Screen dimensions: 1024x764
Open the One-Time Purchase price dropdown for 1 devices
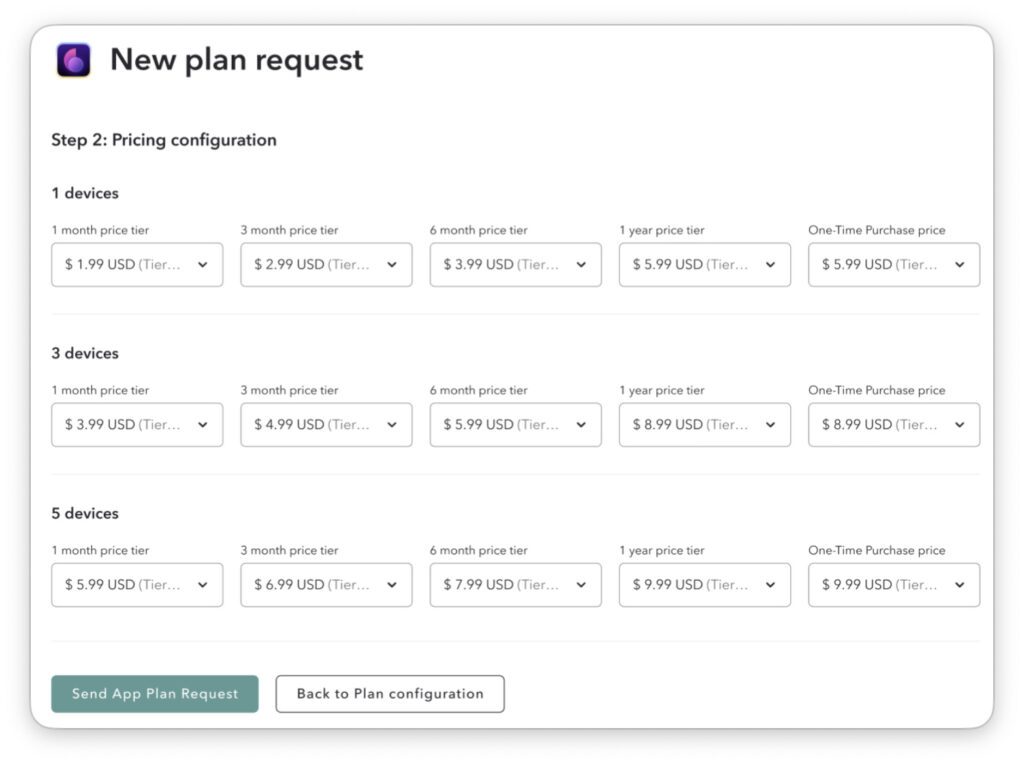(x=893, y=264)
